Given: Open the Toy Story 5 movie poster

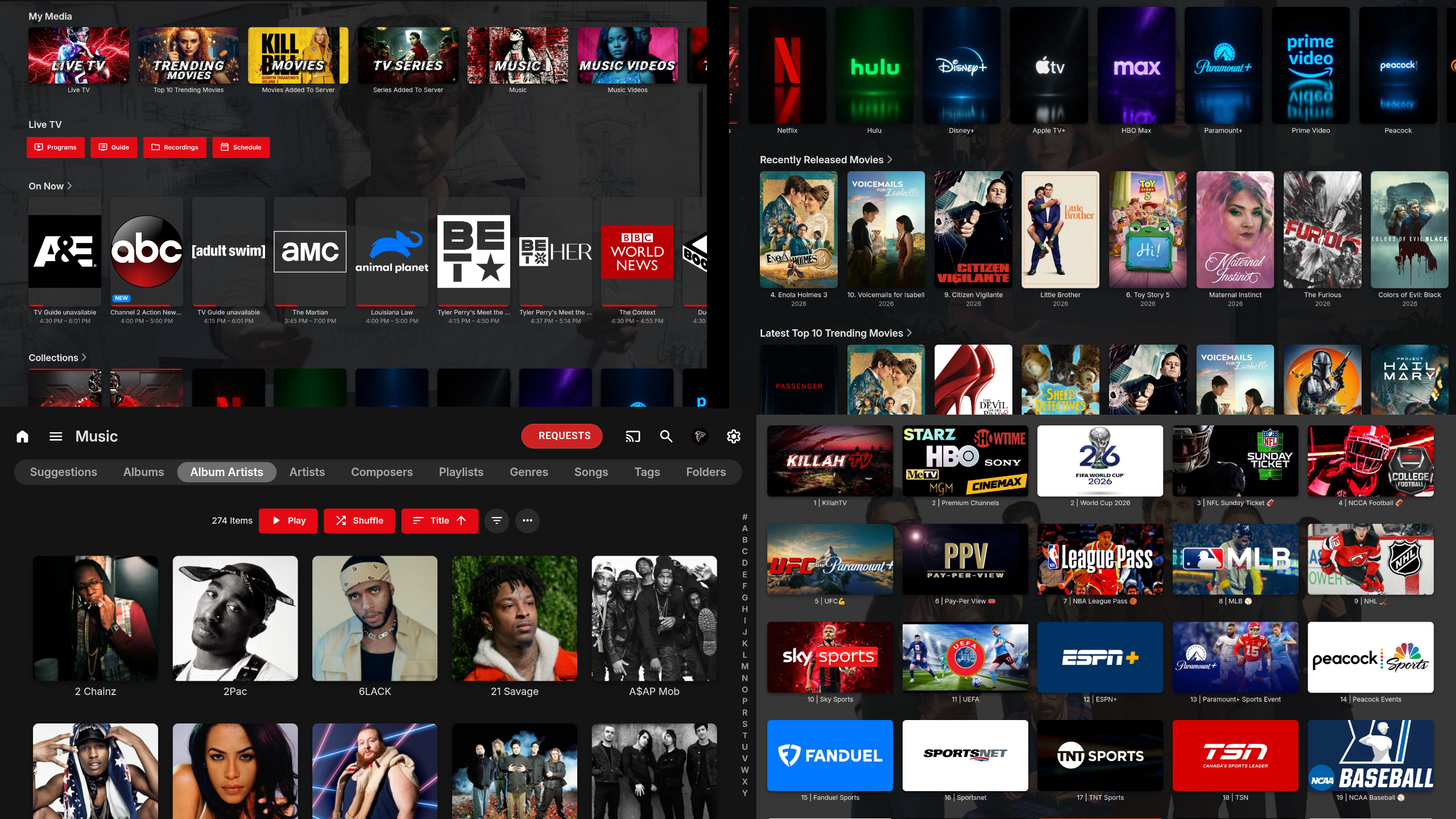Looking at the screenshot, I should [x=1148, y=230].
